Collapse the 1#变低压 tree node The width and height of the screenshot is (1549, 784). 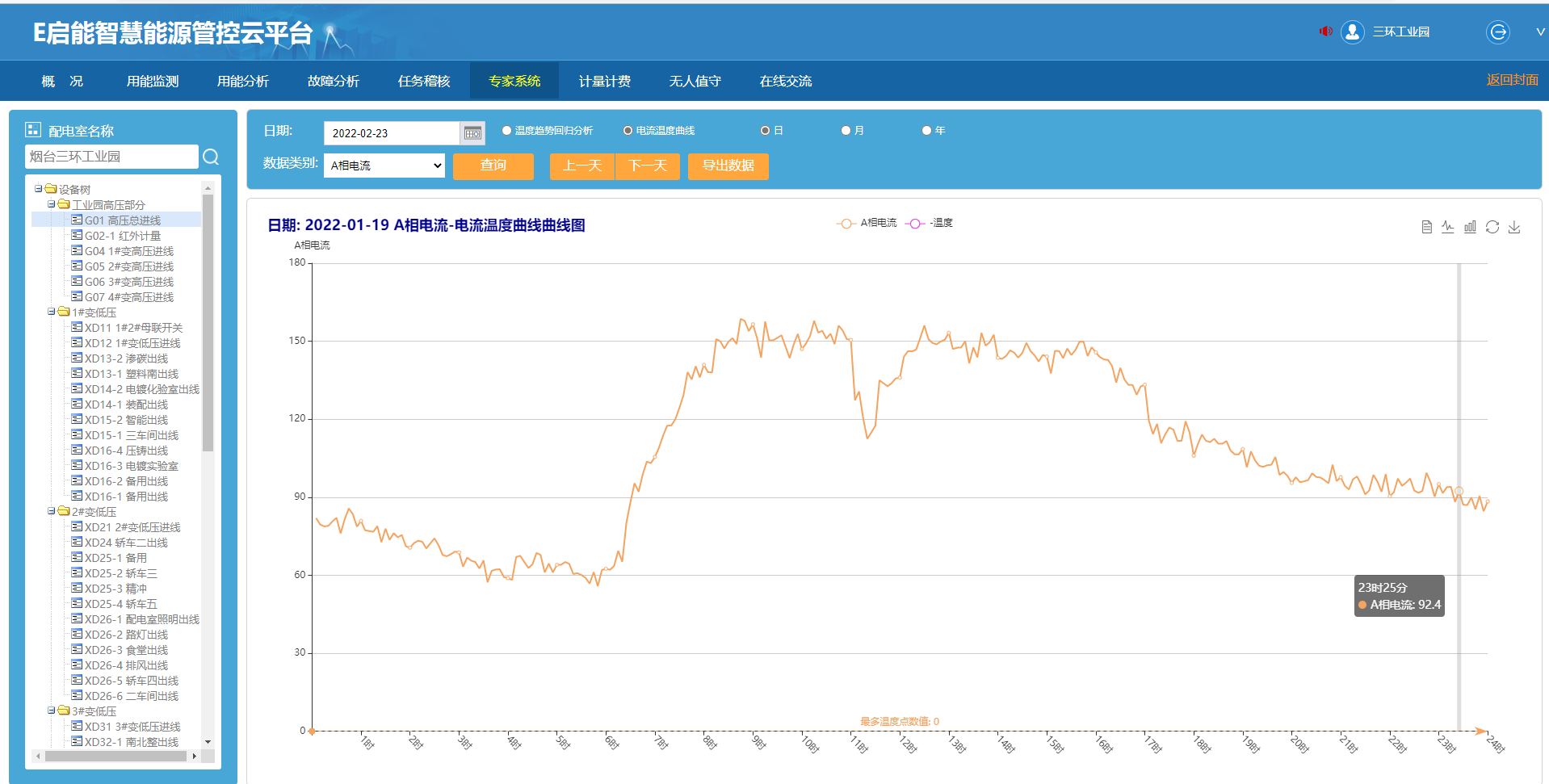pyautogui.click(x=51, y=312)
